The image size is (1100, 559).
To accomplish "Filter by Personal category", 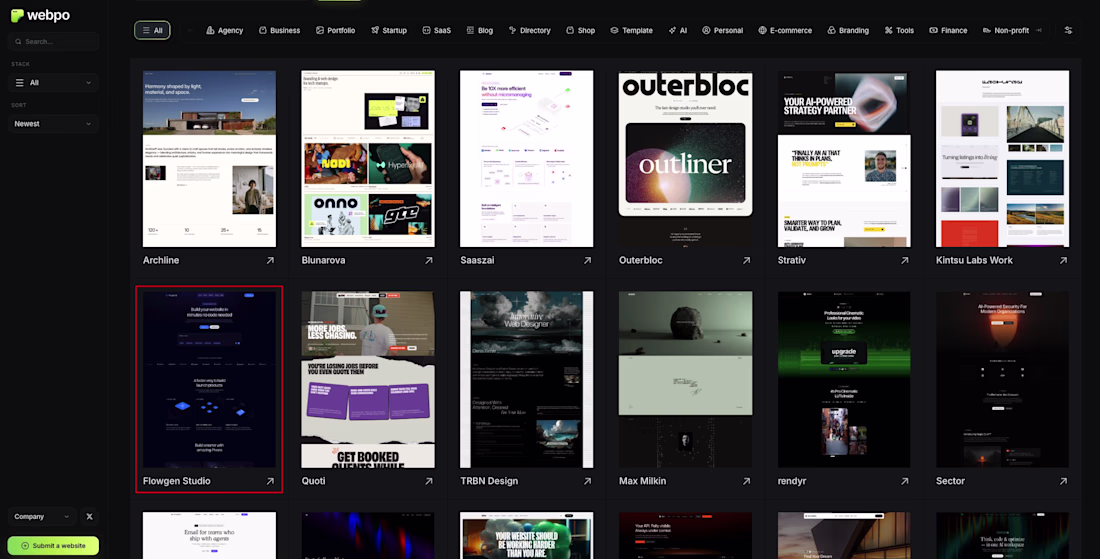I will 723,30.
